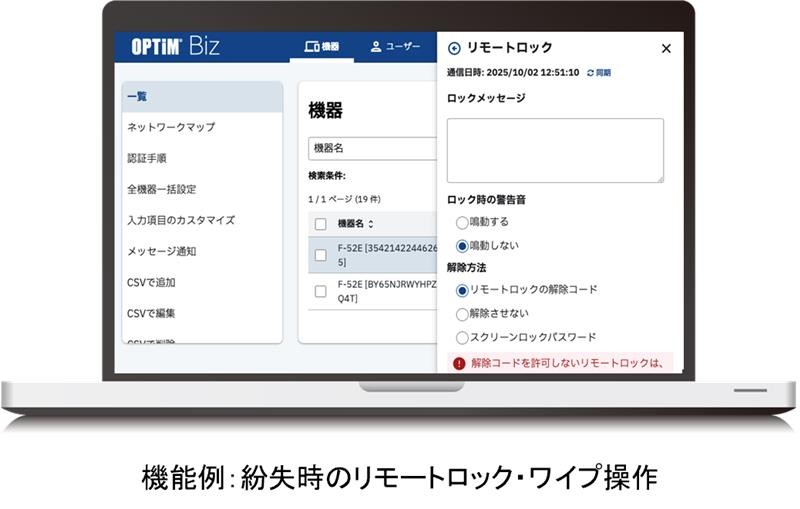Viewport: 800px width, 509px height.
Task: Click the 通信日時 timestamp text
Action: [513, 72]
